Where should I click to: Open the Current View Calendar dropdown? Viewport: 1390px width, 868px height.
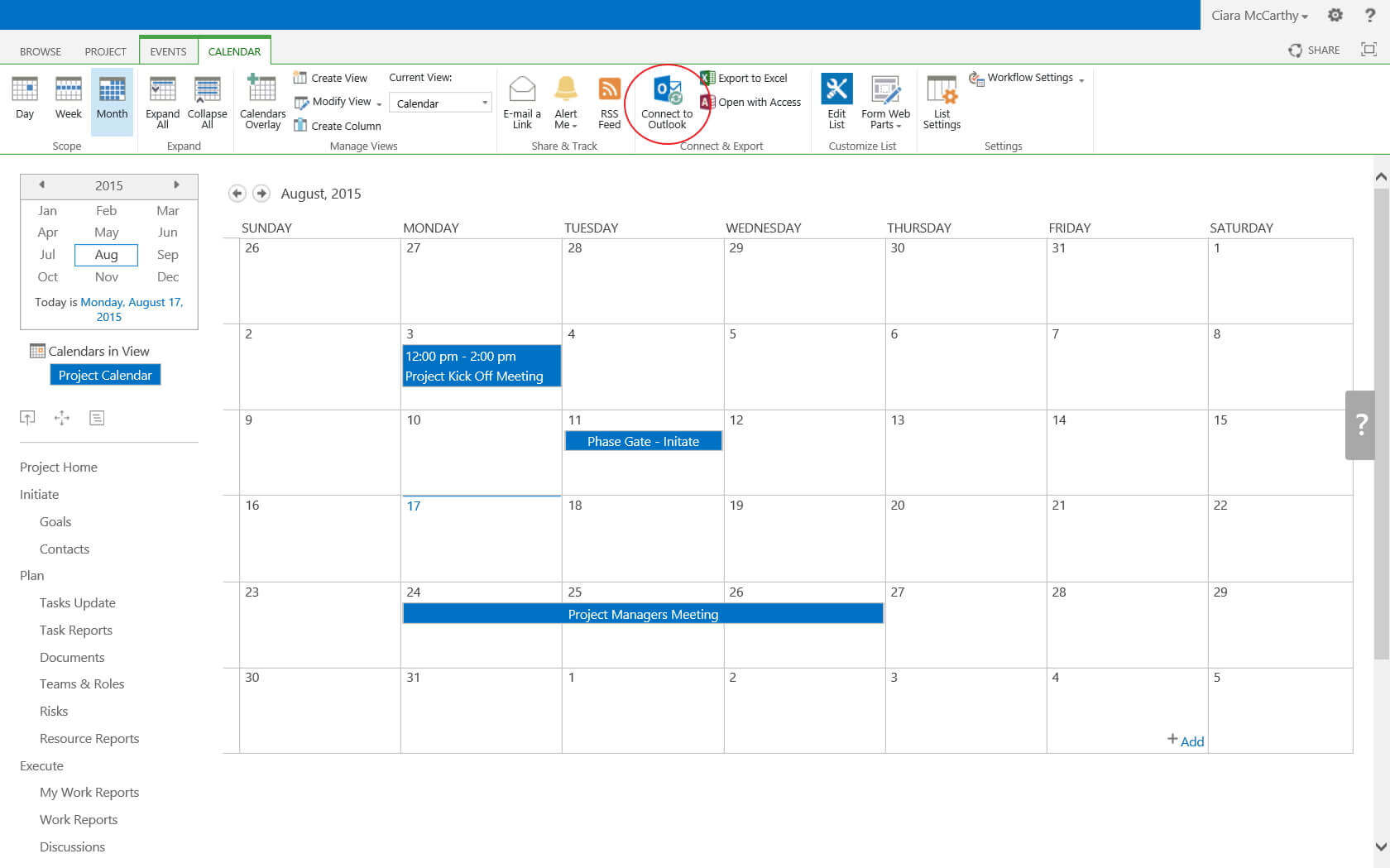440,103
